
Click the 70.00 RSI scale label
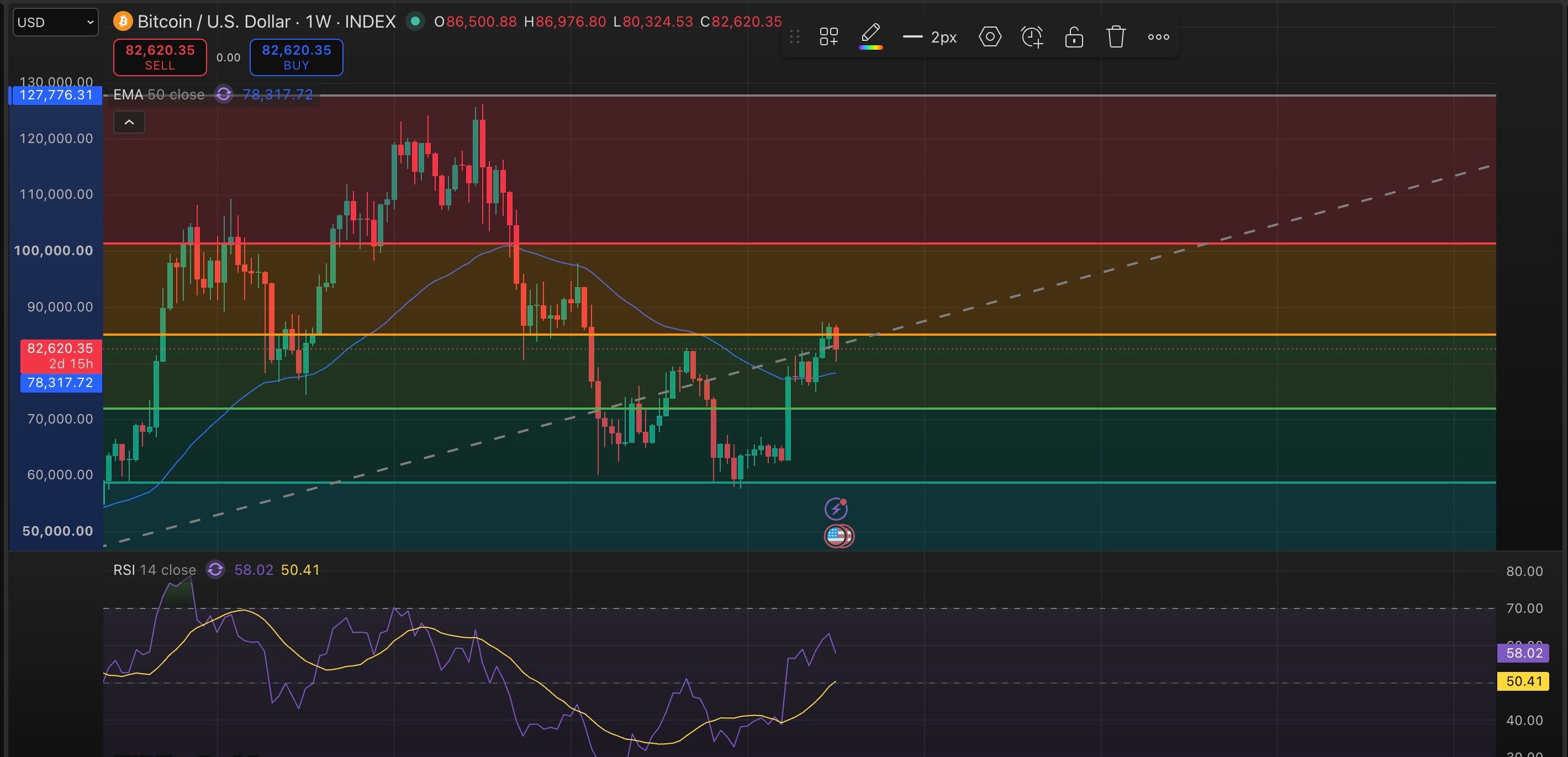[x=1524, y=608]
